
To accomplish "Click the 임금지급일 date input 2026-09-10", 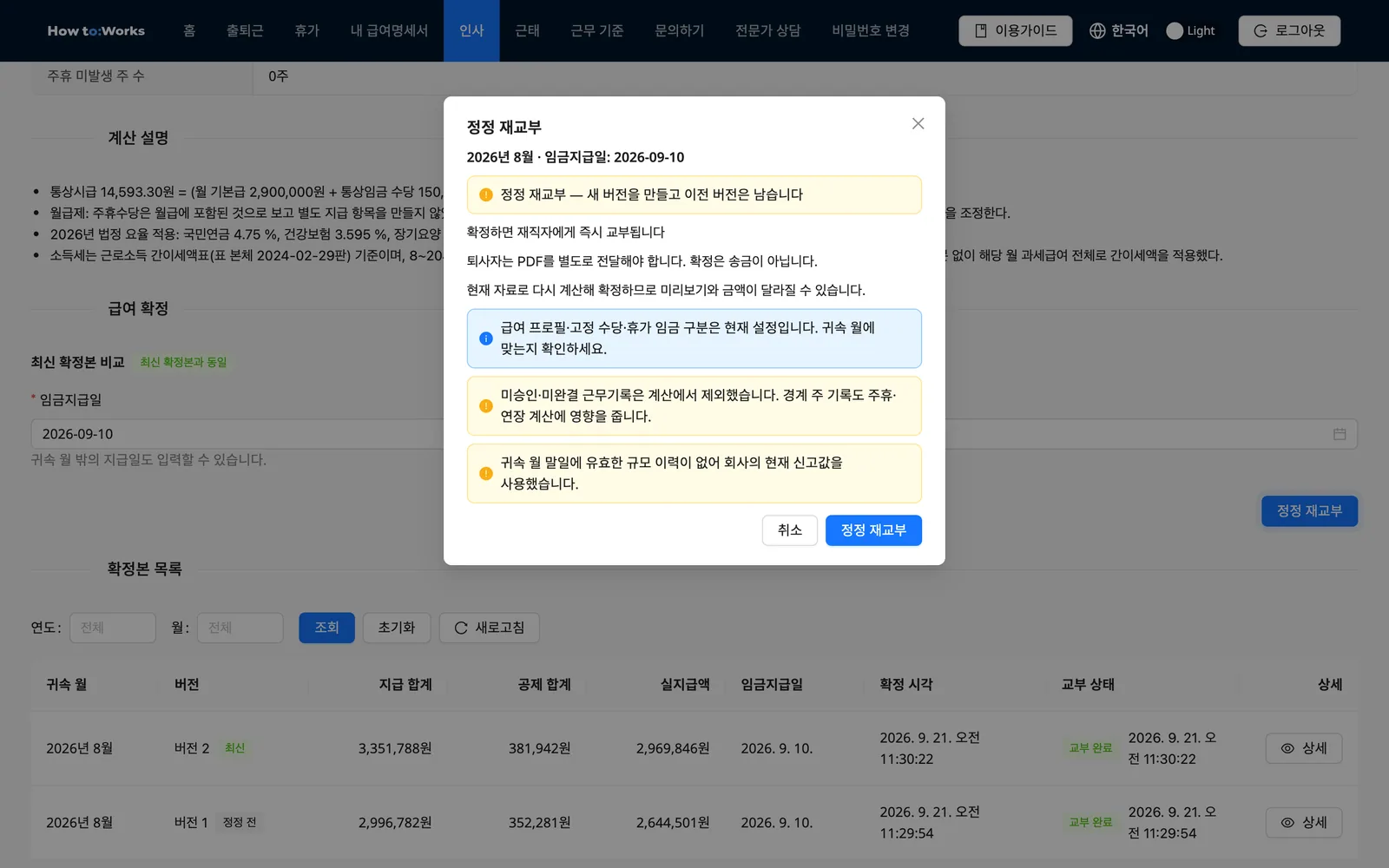I will pyautogui.click(x=694, y=434).
